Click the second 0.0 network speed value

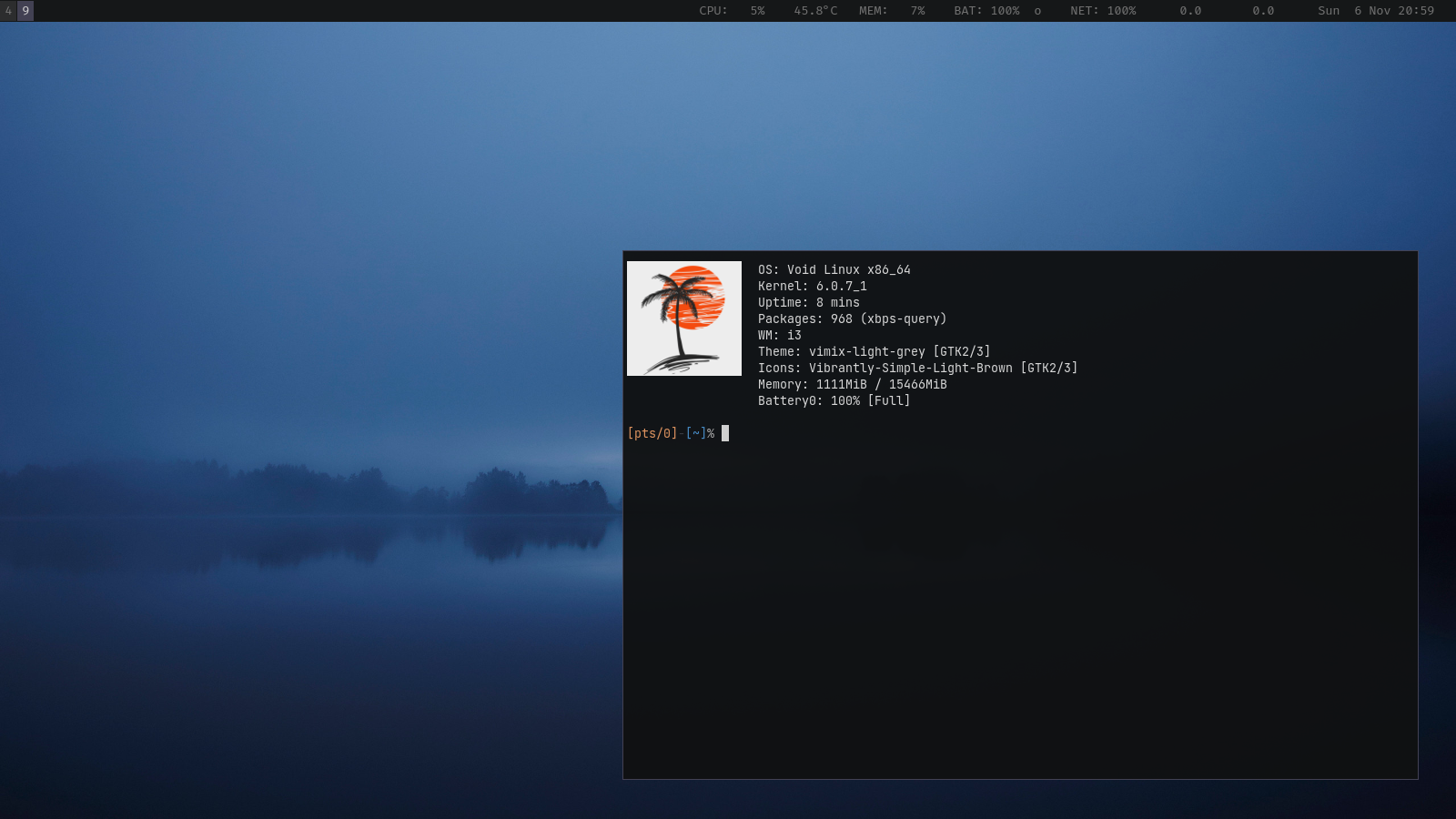[1263, 11]
